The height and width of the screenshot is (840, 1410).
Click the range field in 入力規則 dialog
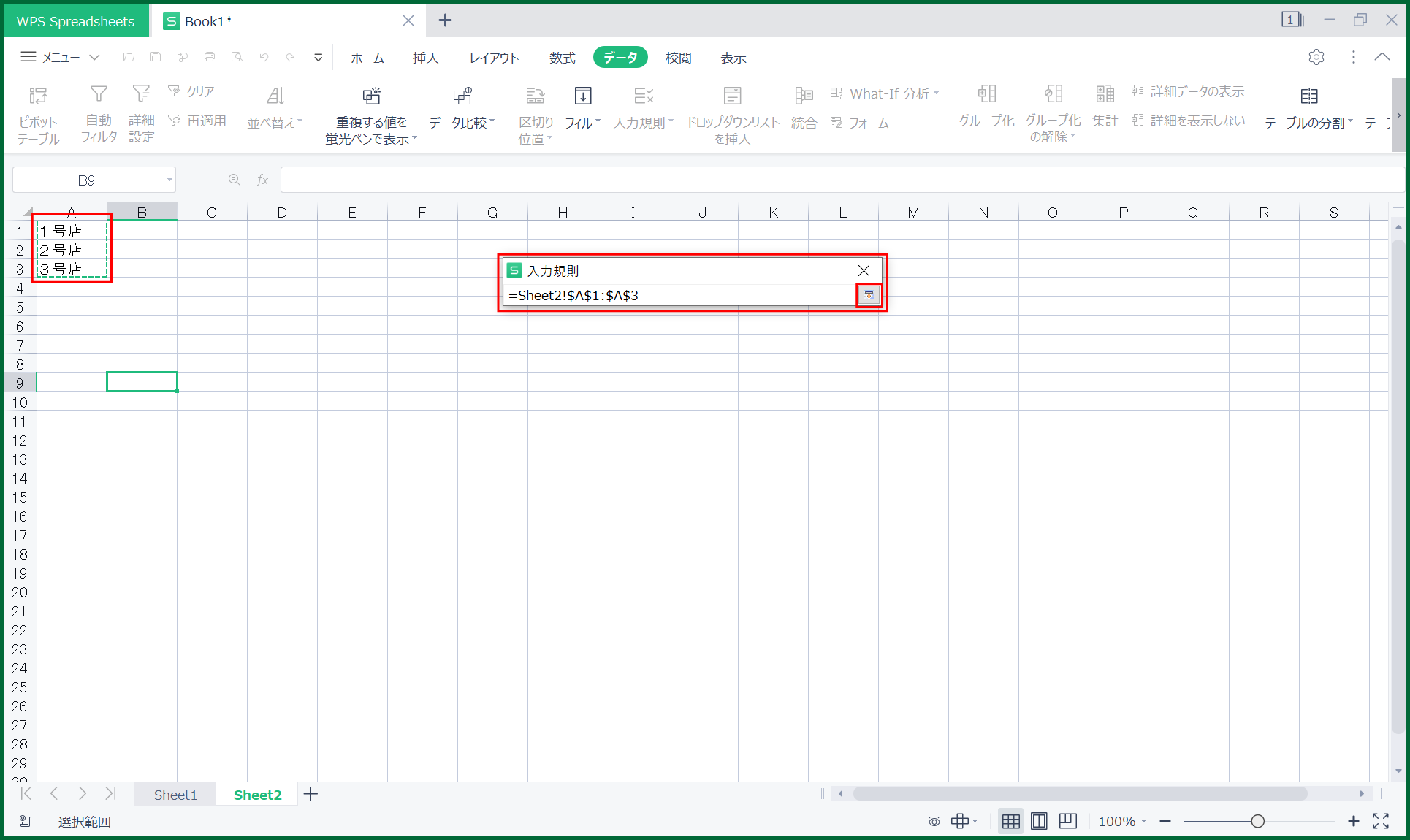679,295
